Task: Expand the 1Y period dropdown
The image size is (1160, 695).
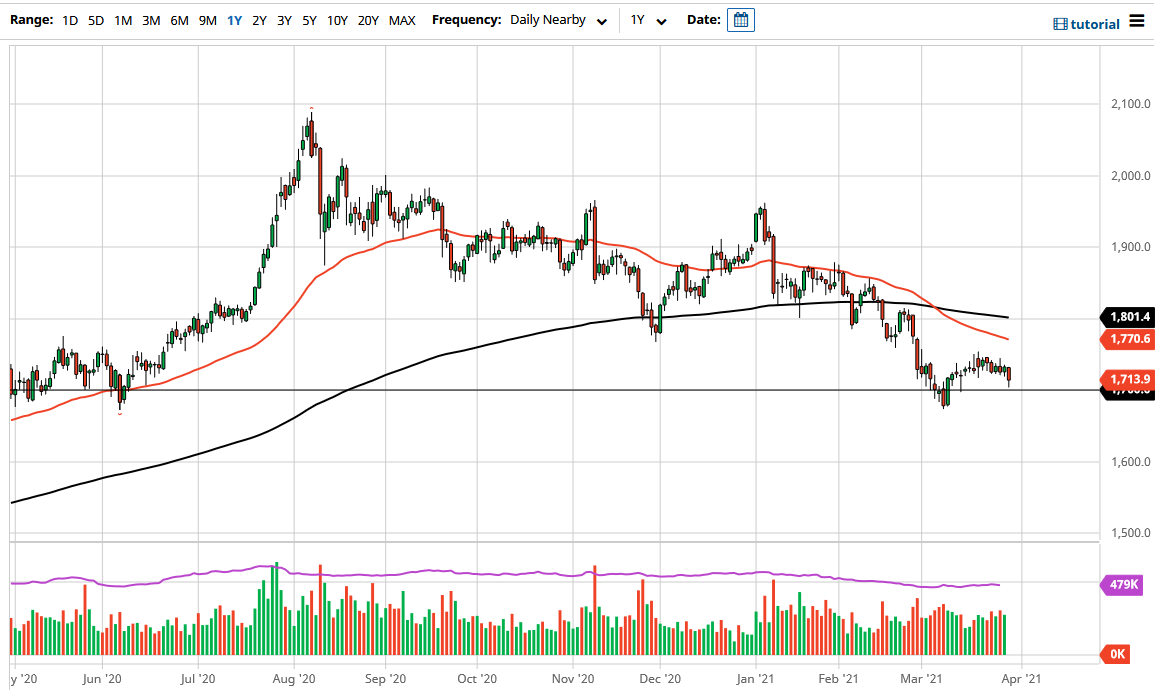Action: pos(648,21)
